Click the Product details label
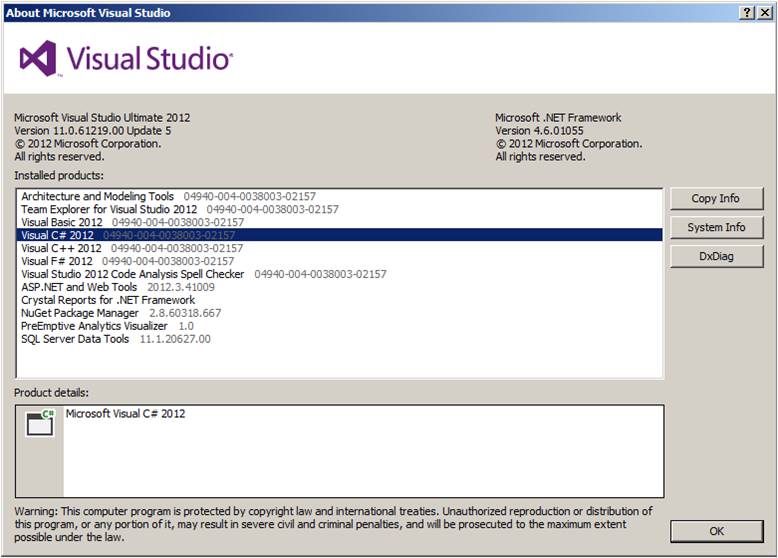This screenshot has width=778, height=558. click(51, 393)
